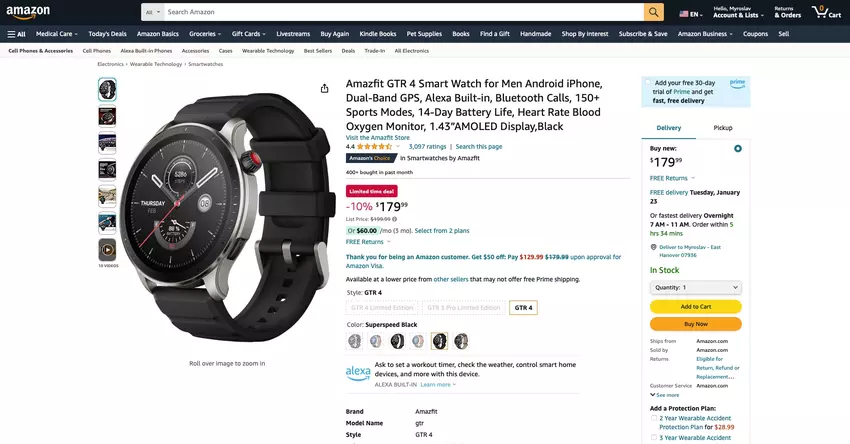Open Today's Deals in navigation bar
This screenshot has height=444, width=850.
(x=107, y=34)
